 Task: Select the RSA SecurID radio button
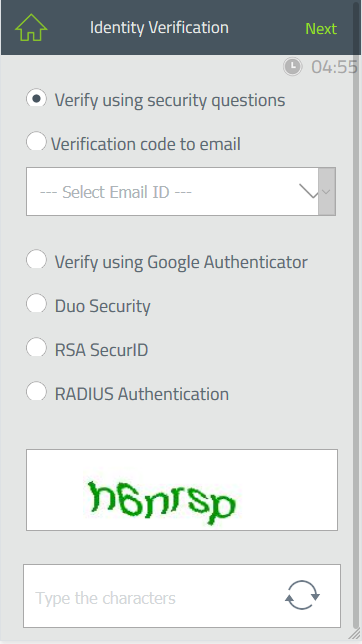pos(36,347)
